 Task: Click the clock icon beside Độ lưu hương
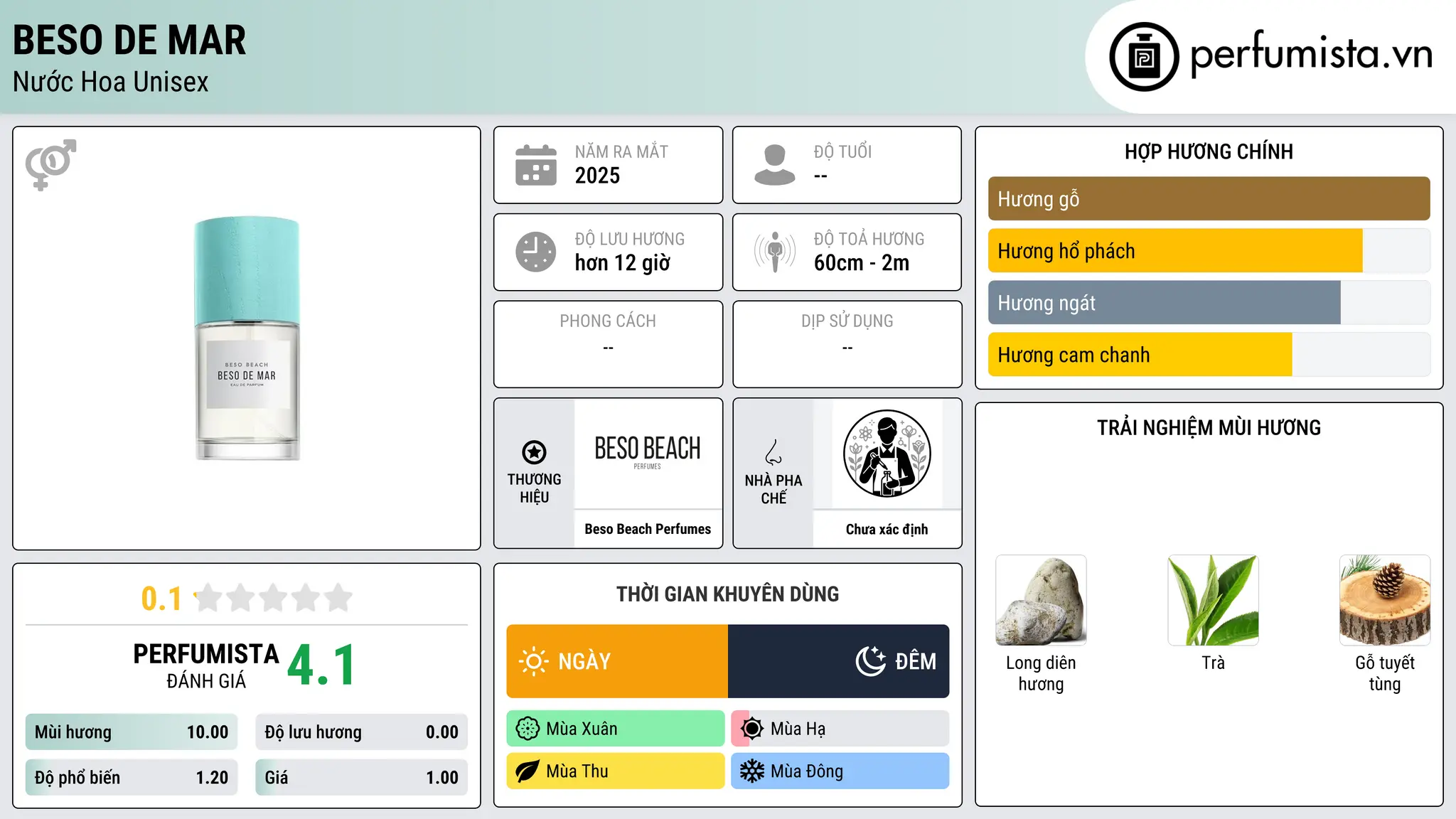coord(536,252)
